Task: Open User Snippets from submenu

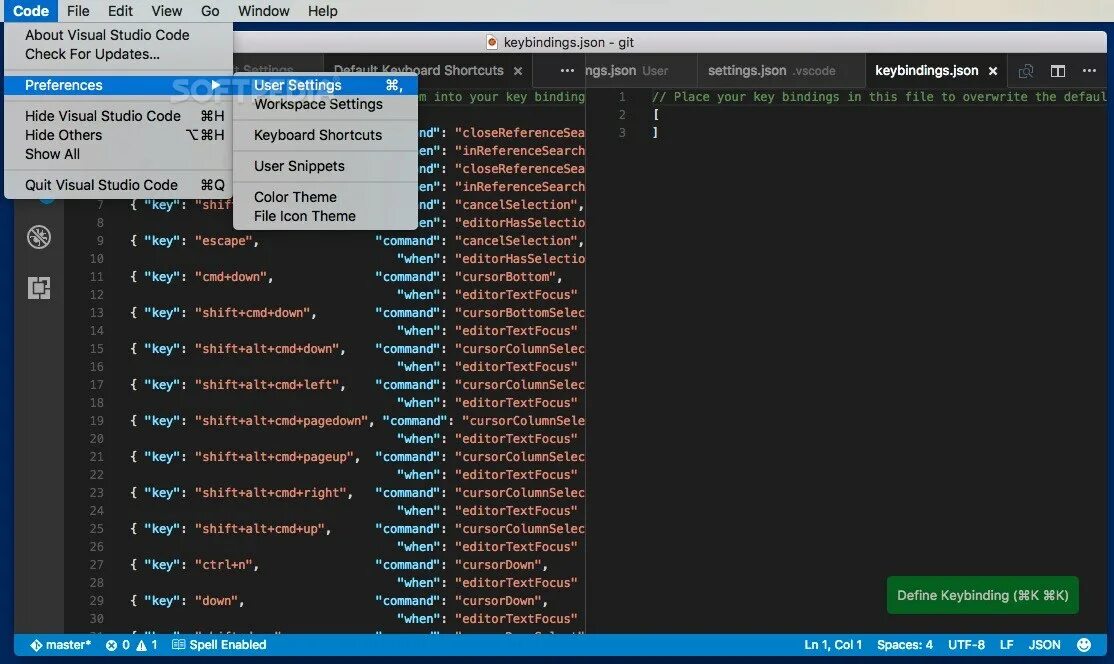Action: pos(325,166)
